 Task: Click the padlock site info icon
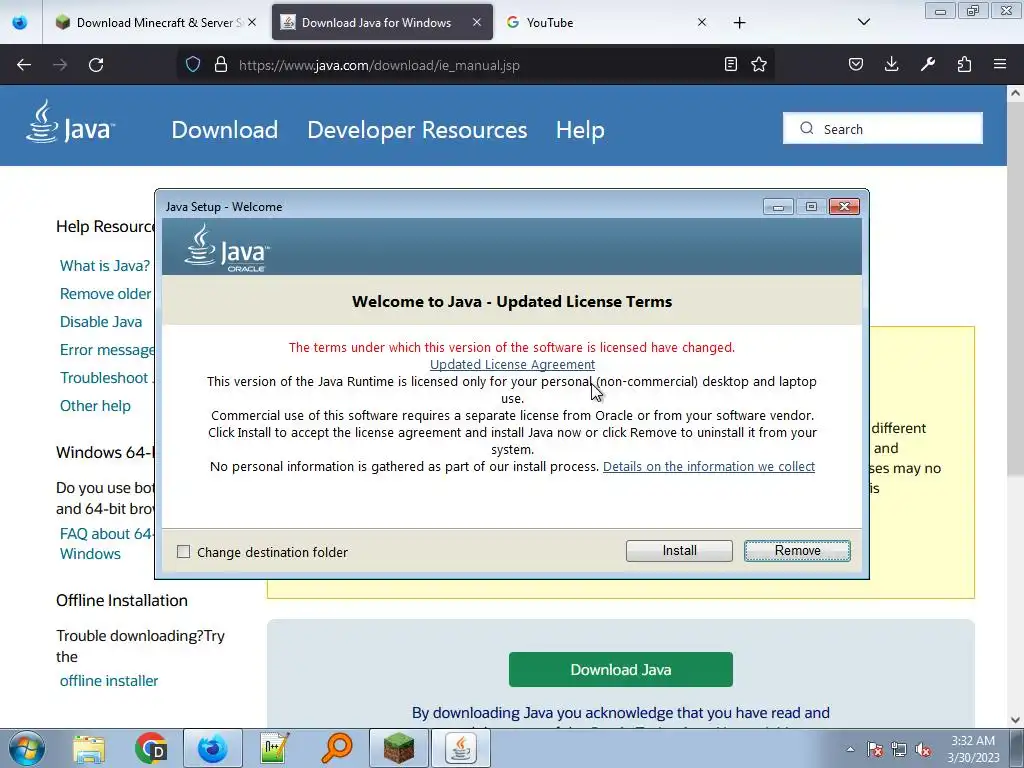(221, 65)
